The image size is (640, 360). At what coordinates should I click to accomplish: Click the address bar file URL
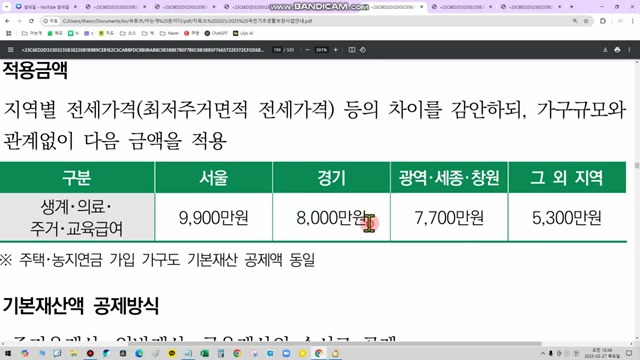click(187, 21)
